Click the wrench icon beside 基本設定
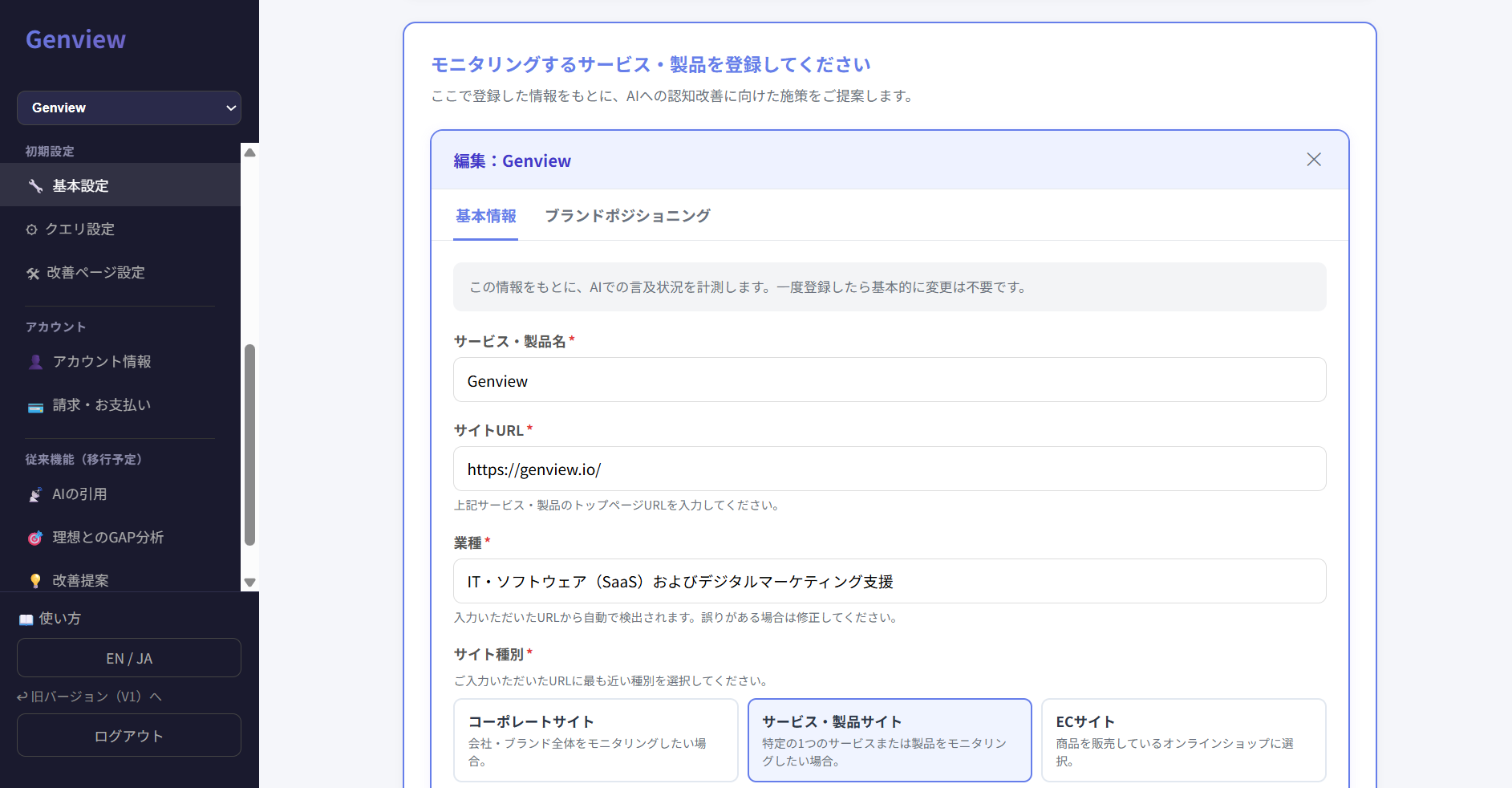Screen dimensions: 1512x788 35,186
